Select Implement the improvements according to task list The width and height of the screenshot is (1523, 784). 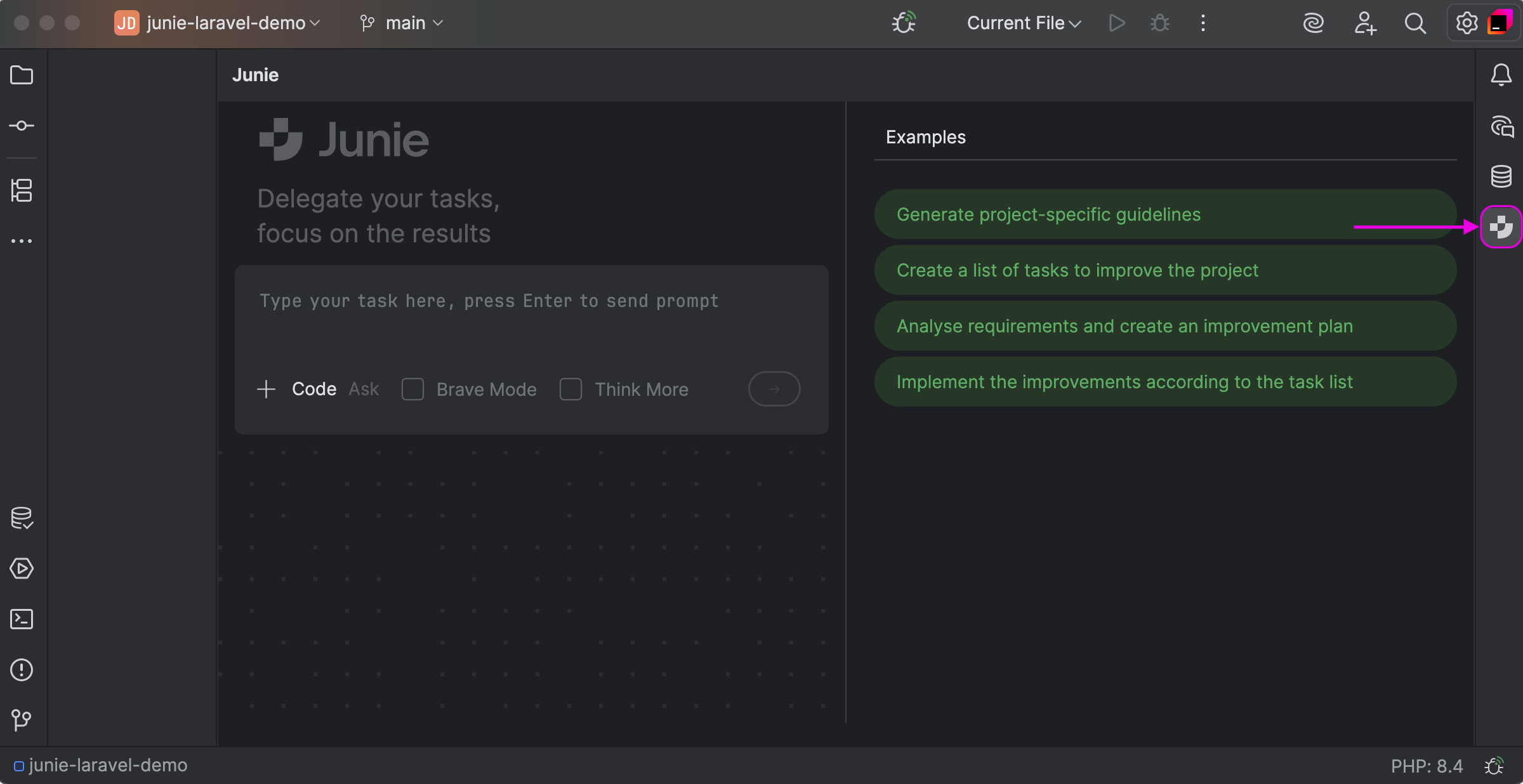pyautogui.click(x=1165, y=382)
